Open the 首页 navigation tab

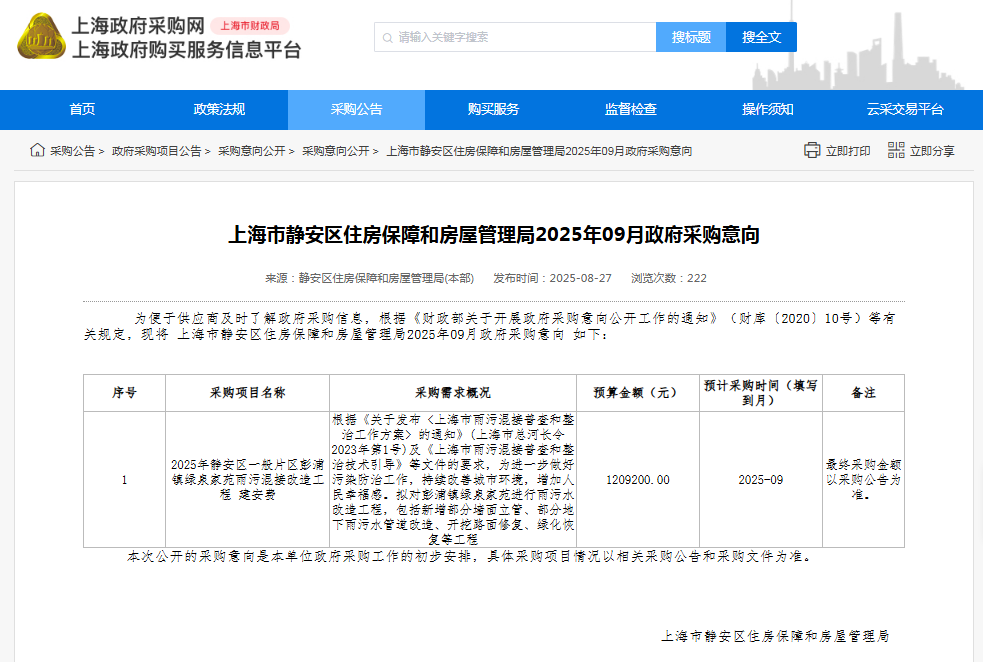point(82,110)
